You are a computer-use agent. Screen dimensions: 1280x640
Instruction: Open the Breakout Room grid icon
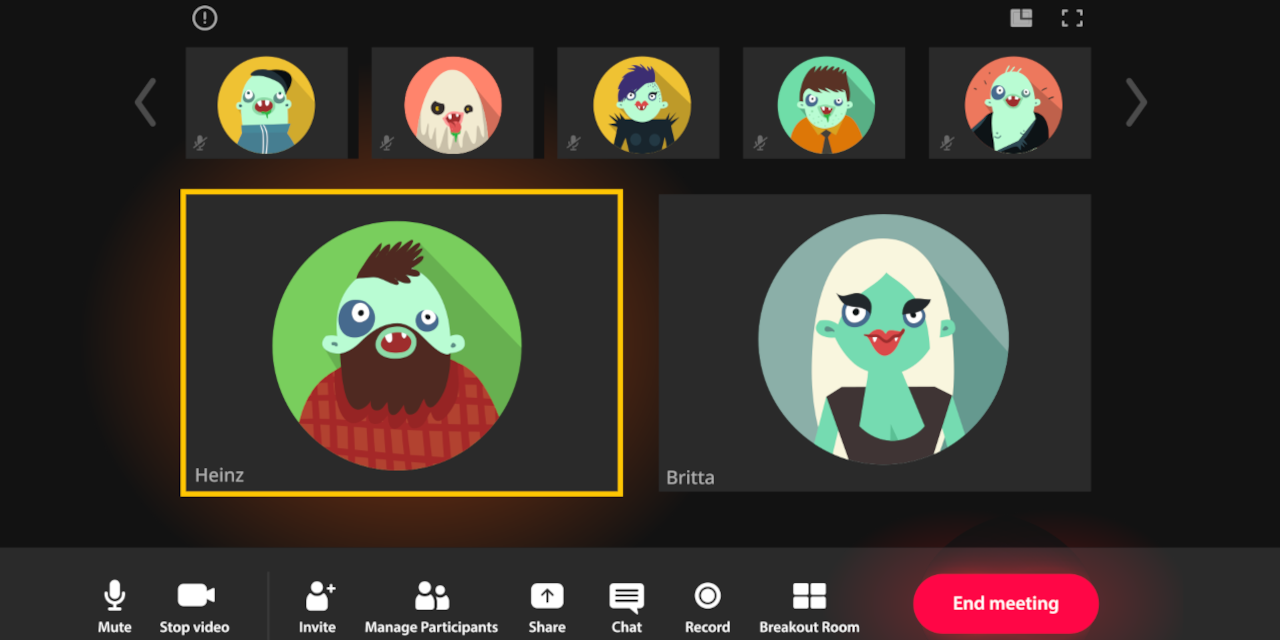[809, 596]
